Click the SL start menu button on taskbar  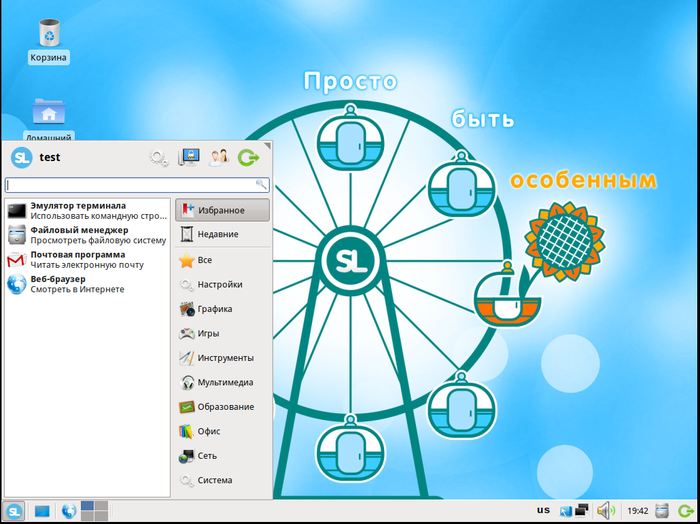tap(14, 511)
